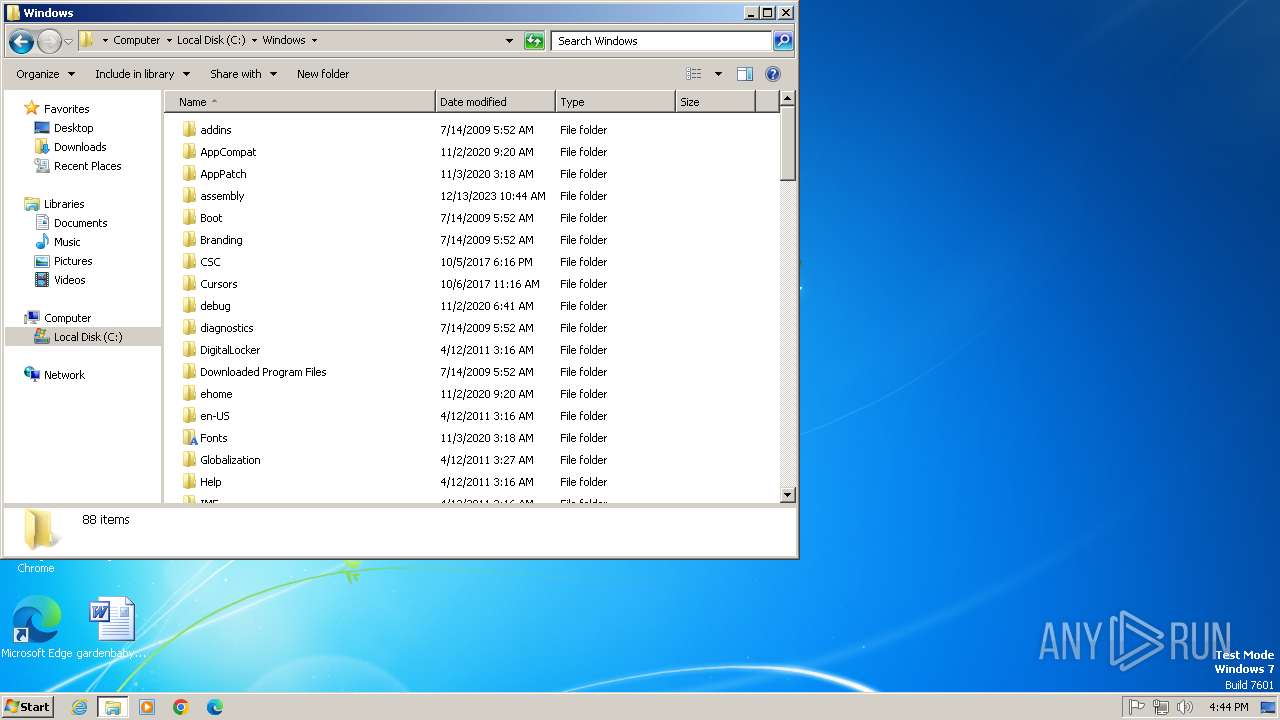Sort by the Date modified column
The image size is (1280, 720).
pyautogui.click(x=495, y=102)
